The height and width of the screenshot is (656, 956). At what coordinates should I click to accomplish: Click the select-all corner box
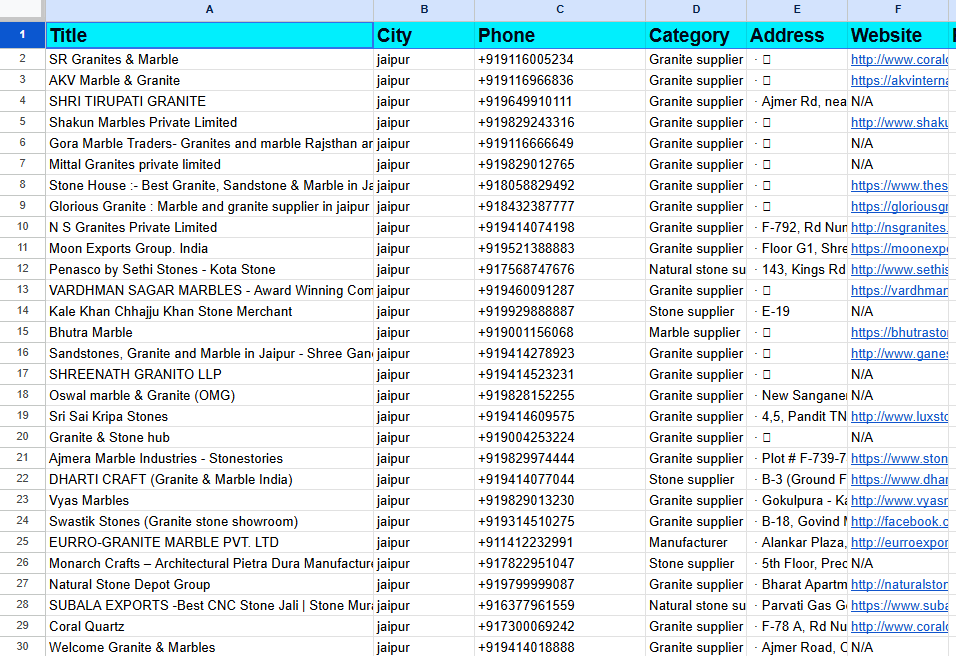[x=23, y=10]
